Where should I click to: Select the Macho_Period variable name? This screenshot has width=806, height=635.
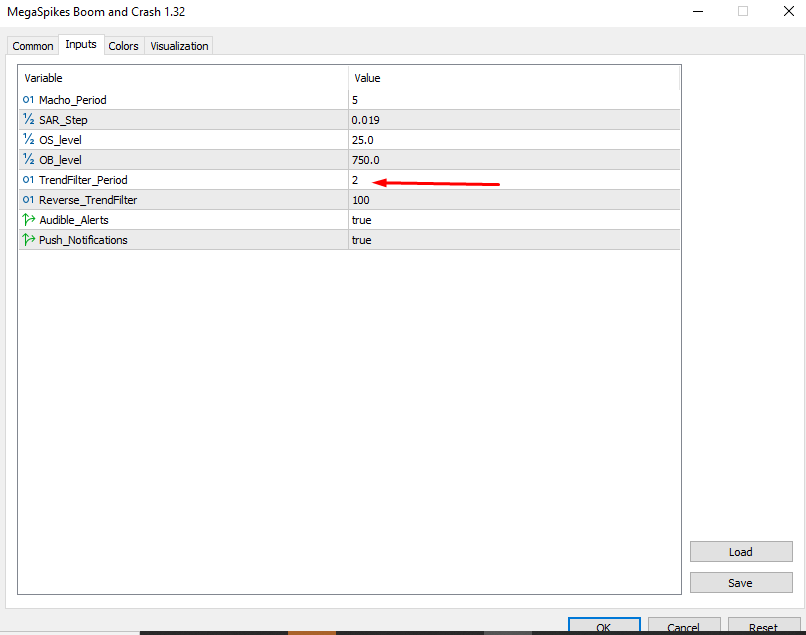(x=72, y=100)
